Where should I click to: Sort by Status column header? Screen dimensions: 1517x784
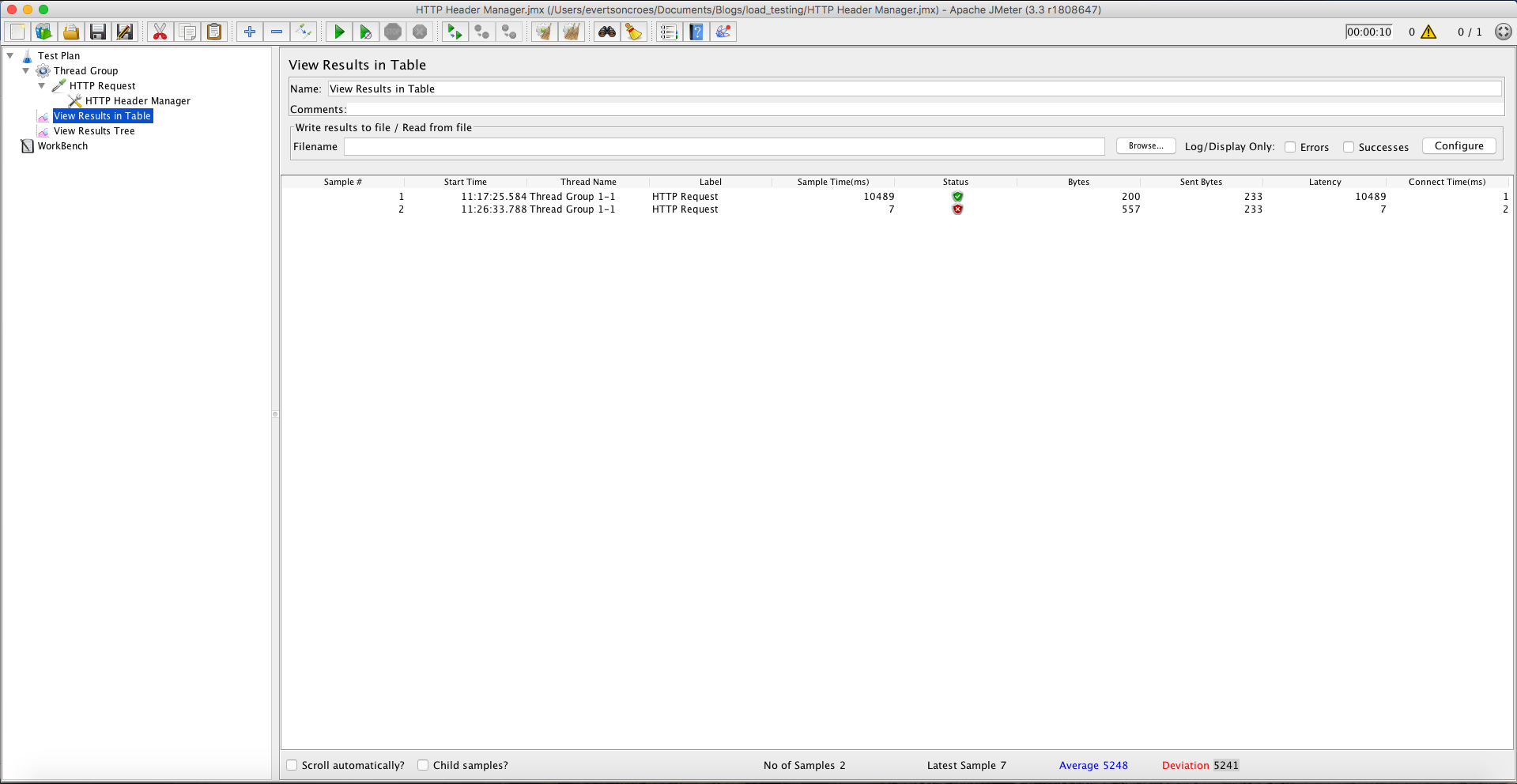click(x=956, y=182)
